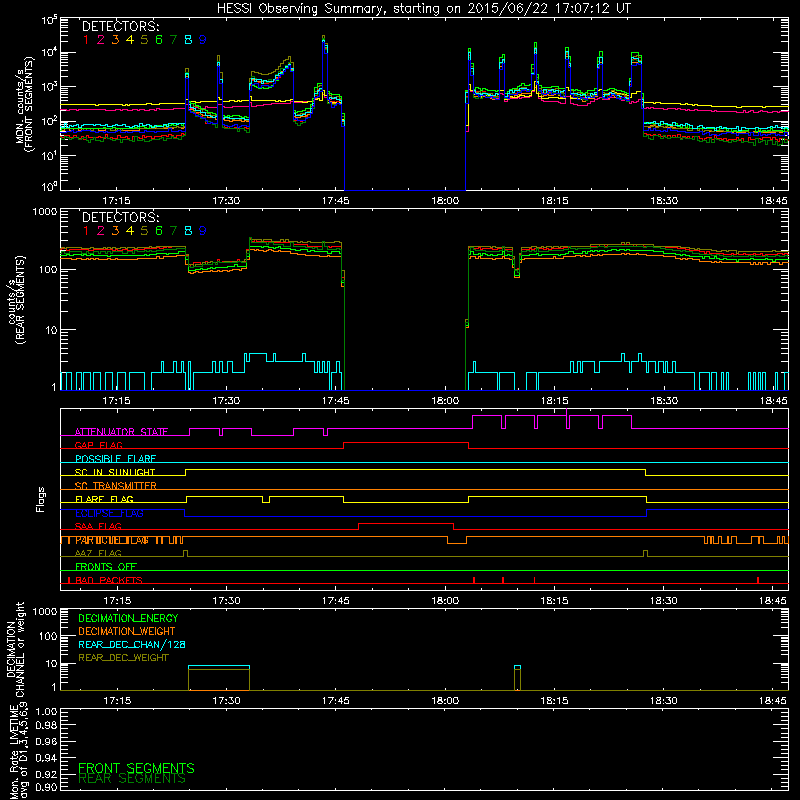Click the 17:15 tick label under the Flags panel
Image resolution: width=800 pixels, height=800 pixels.
(117, 601)
